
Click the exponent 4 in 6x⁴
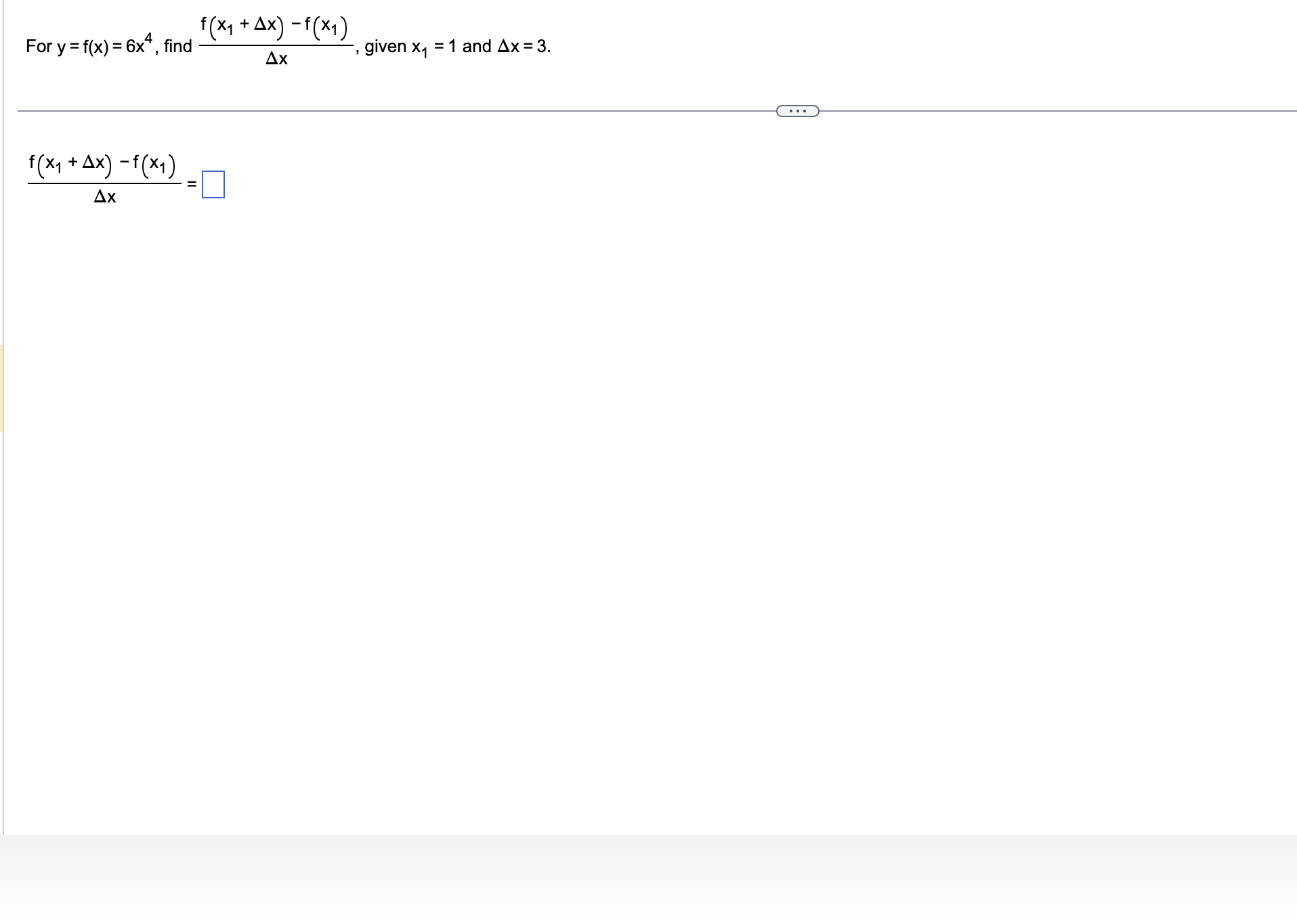coord(148,38)
